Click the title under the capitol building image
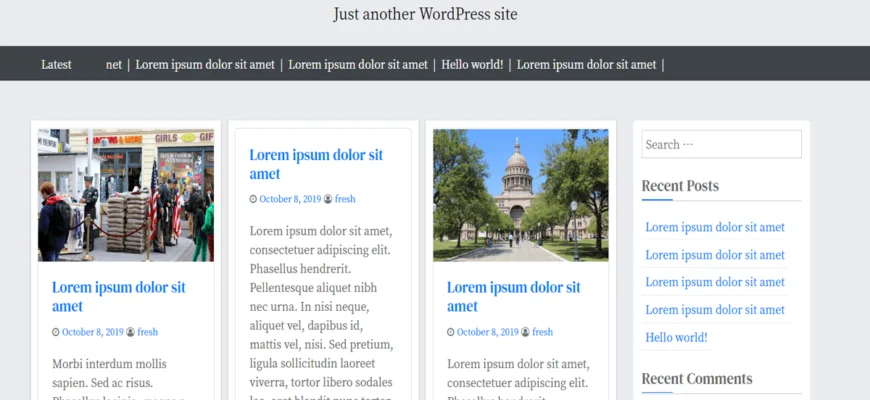Screen dimensions: 870x400 (513, 297)
